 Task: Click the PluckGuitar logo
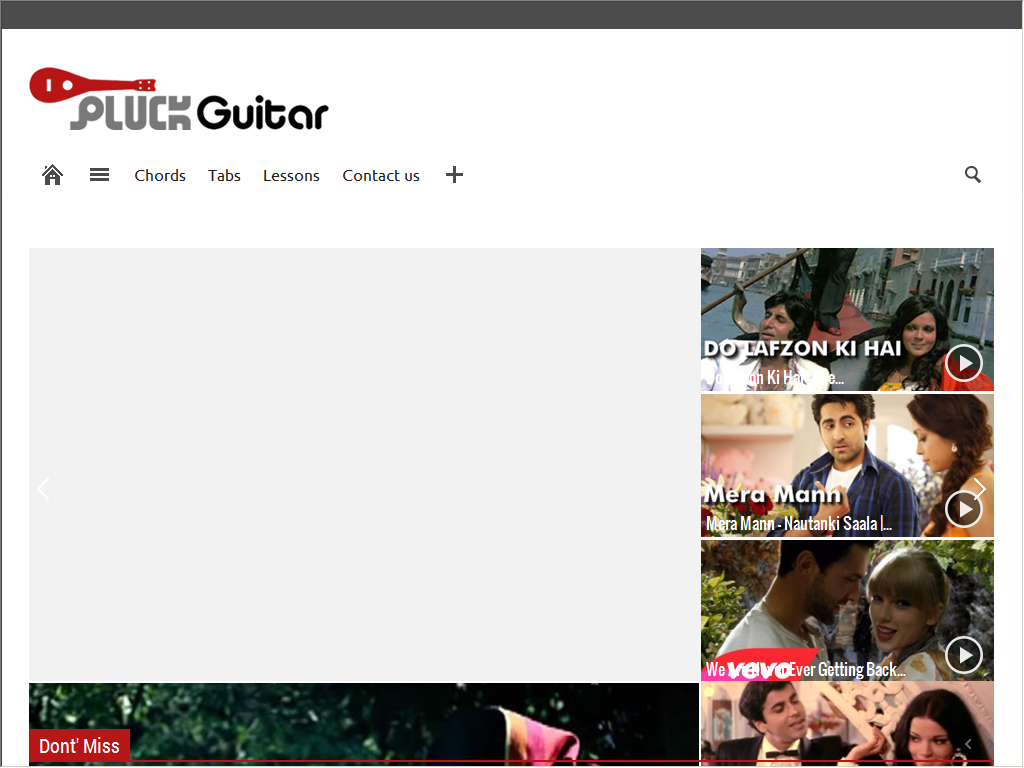click(179, 99)
